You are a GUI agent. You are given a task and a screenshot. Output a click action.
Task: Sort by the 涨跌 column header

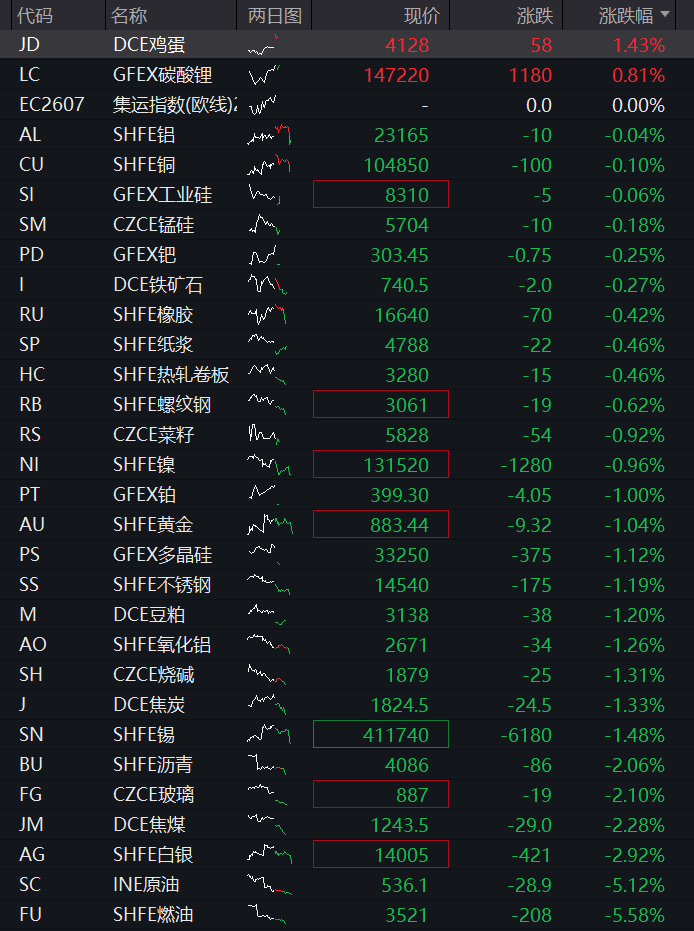[534, 15]
